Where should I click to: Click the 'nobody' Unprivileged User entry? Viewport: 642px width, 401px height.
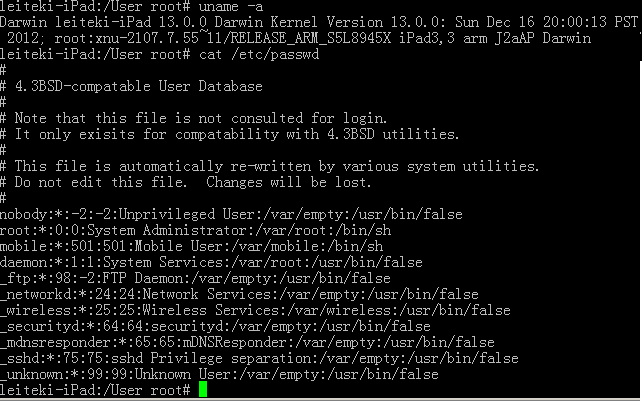231,214
